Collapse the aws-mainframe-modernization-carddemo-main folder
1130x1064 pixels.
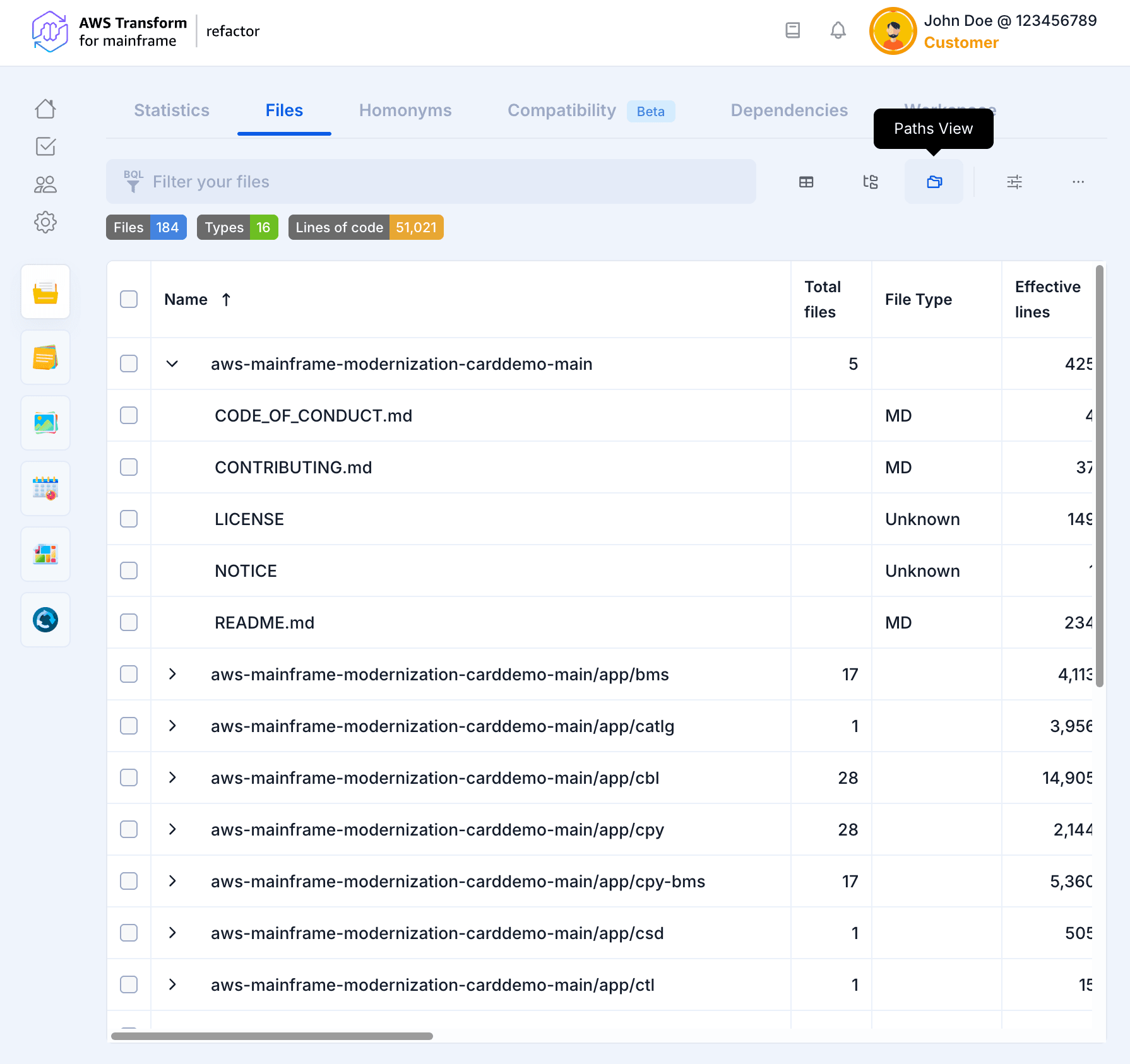(172, 364)
